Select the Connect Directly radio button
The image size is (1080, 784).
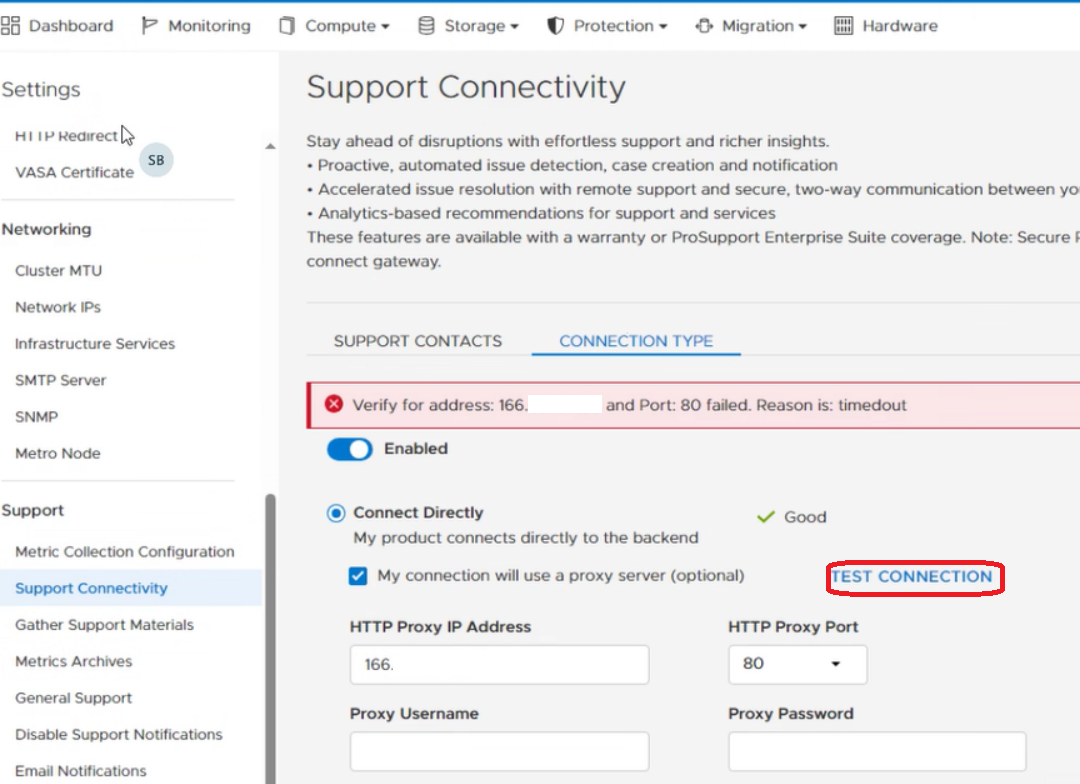click(336, 513)
